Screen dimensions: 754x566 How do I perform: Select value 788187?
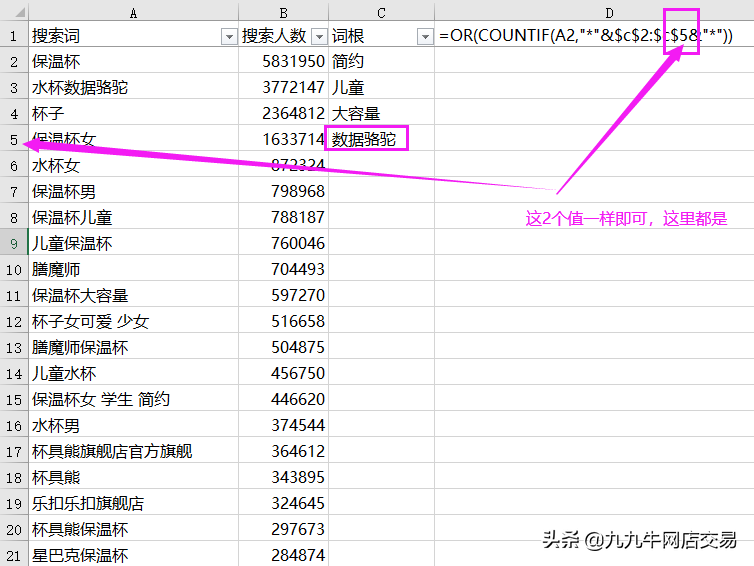point(283,217)
